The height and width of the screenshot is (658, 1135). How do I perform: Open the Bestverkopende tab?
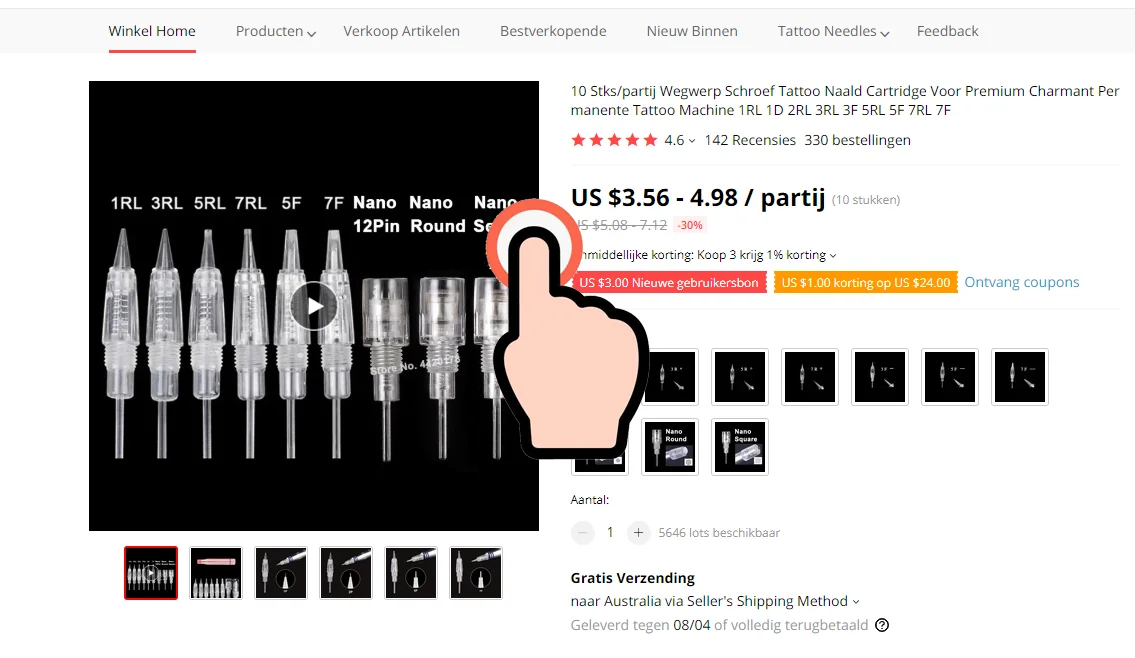coord(553,31)
